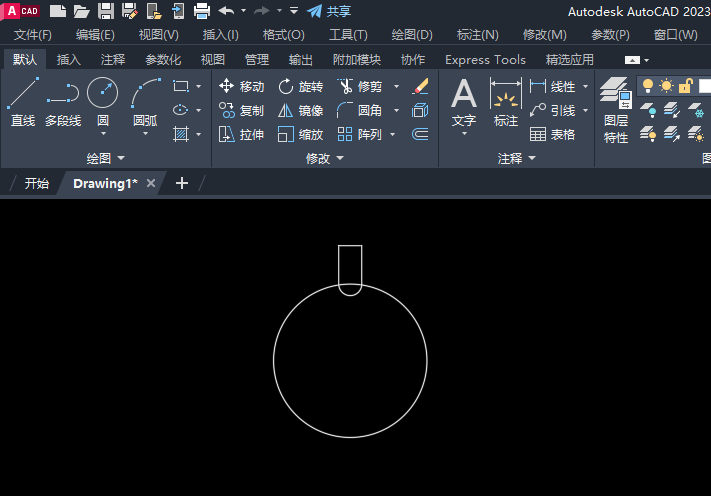Click the Undo arrow
This screenshot has width=711, height=496.
click(x=226, y=10)
